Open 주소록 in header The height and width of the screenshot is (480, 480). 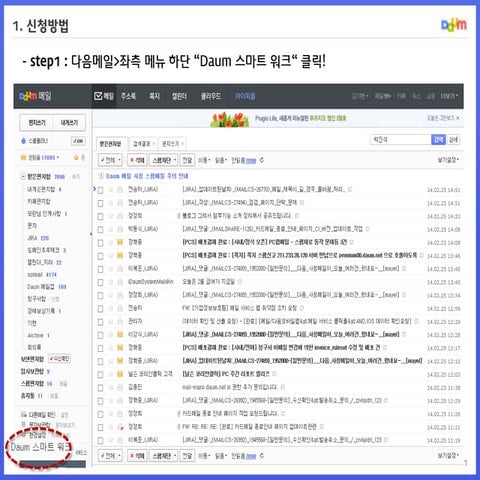[x=128, y=96]
